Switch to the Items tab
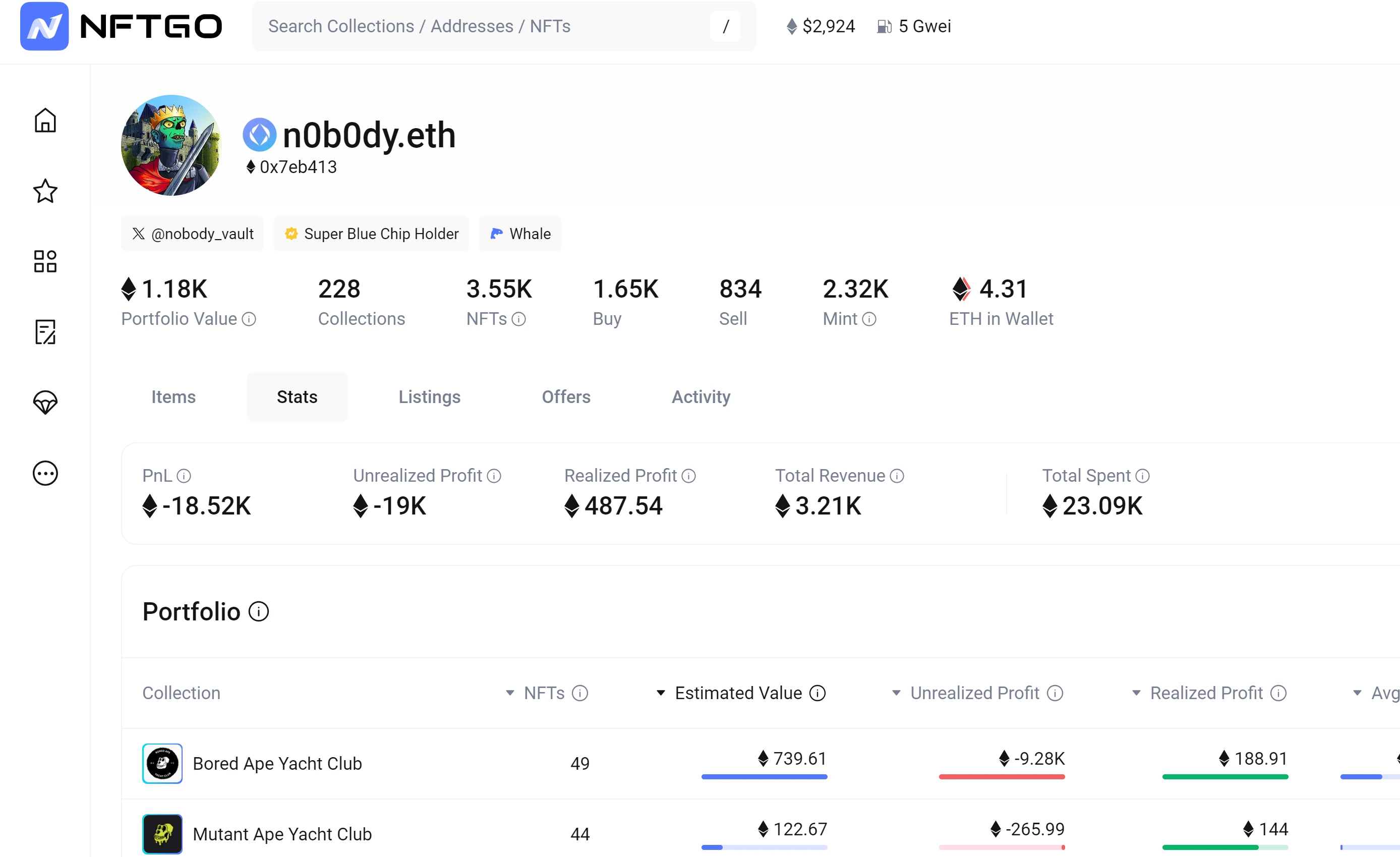Screen dimensions: 1400x857 173,396
